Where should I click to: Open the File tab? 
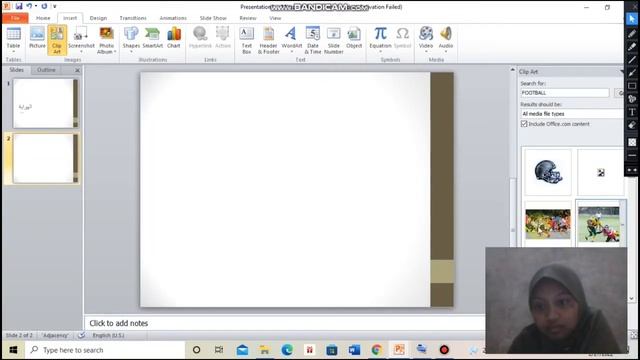[x=15, y=18]
